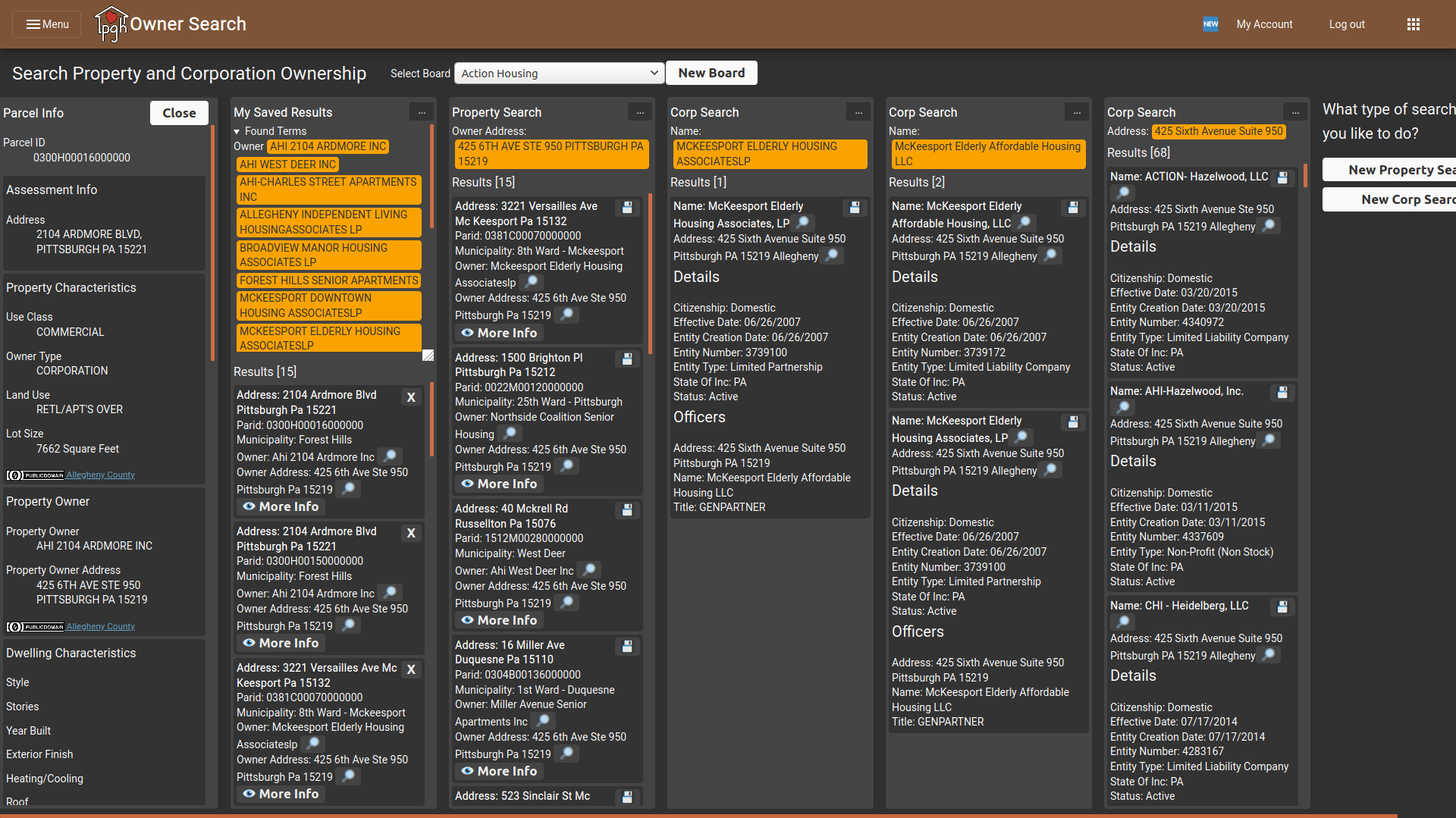
Task: Open the apps grid icon
Action: tap(1413, 24)
